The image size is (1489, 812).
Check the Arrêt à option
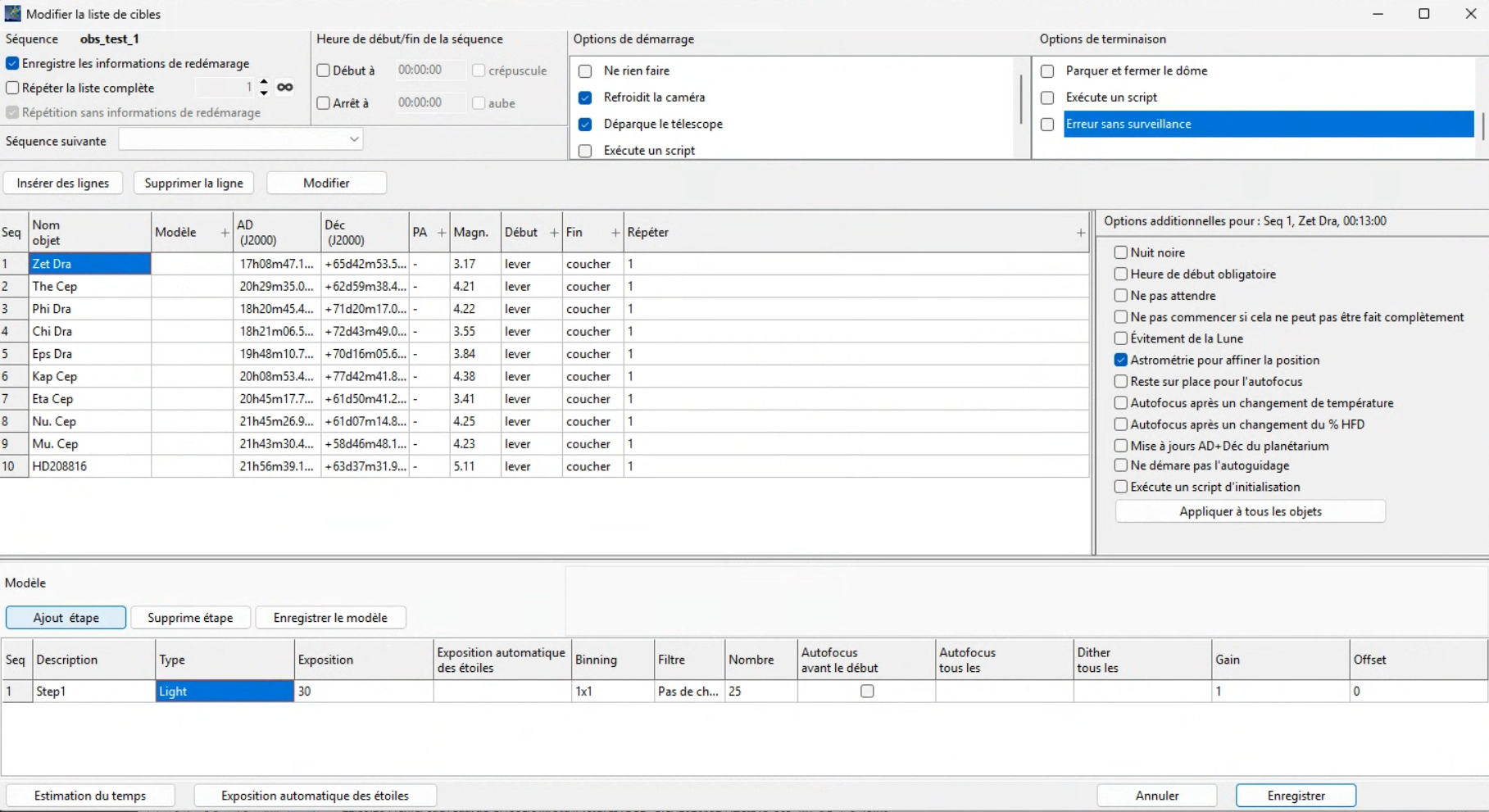[x=324, y=103]
